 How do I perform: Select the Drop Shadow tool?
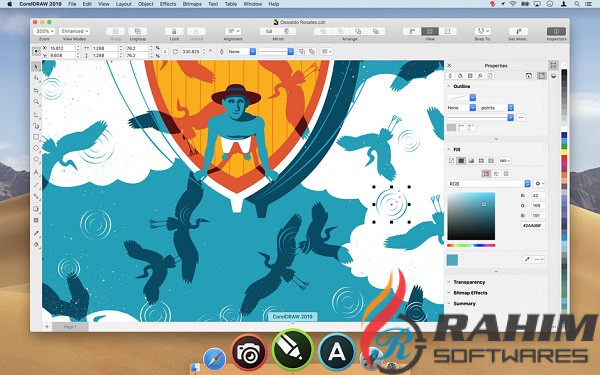point(36,209)
